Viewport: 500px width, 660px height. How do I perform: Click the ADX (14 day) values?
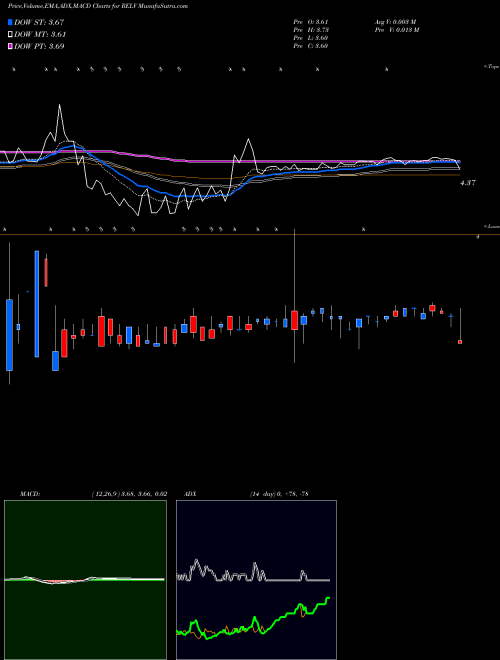click(x=279, y=494)
